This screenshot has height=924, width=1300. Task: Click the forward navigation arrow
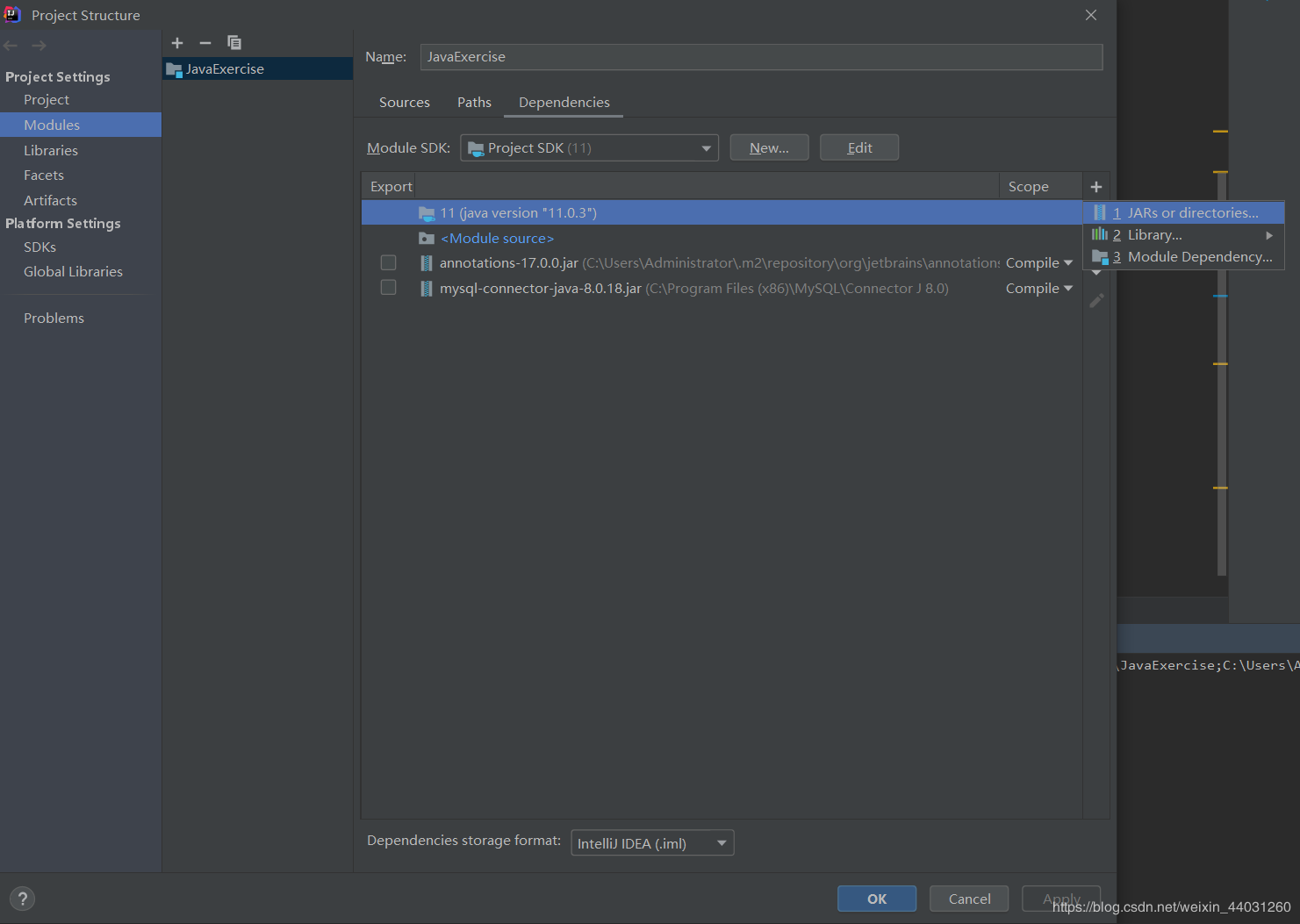click(39, 46)
